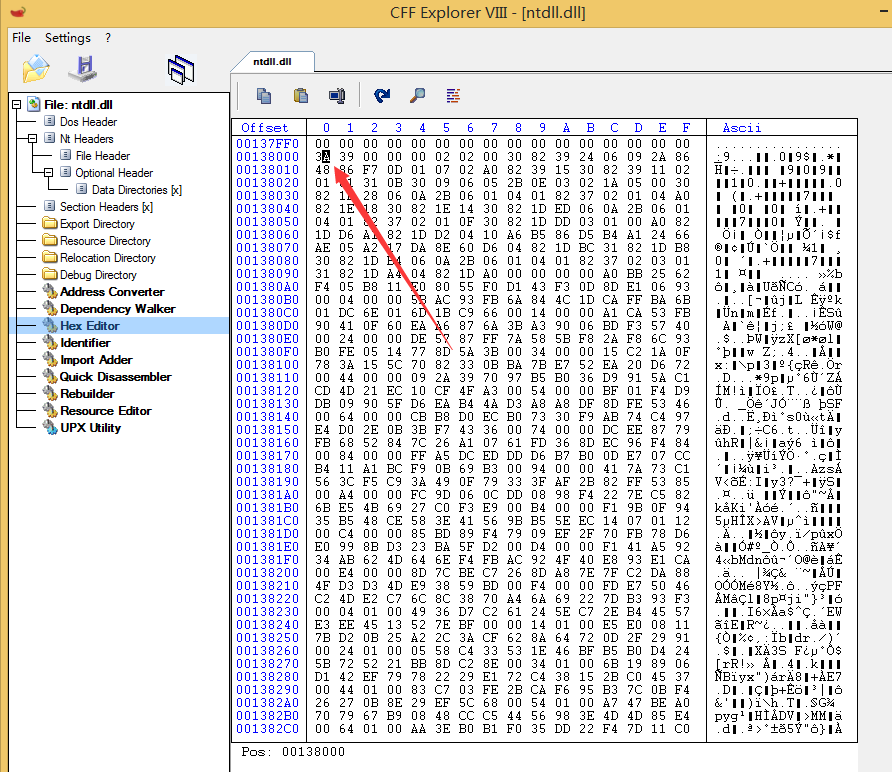Open the File menu
This screenshot has height=772, width=892.
coord(22,38)
